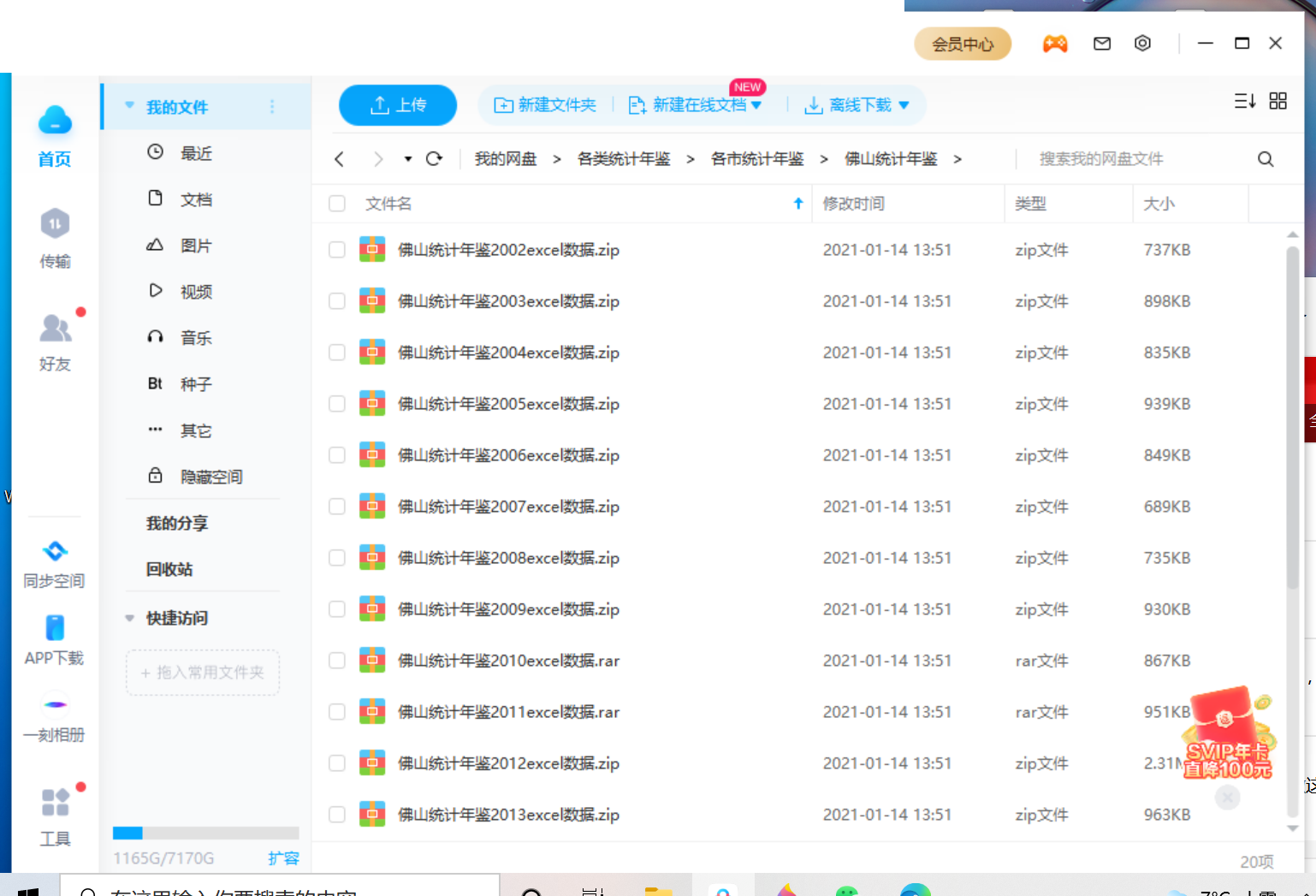Check the box for 佛山统计年鉴2004excel数据.zip
The width and height of the screenshot is (1316, 896).
tap(337, 353)
